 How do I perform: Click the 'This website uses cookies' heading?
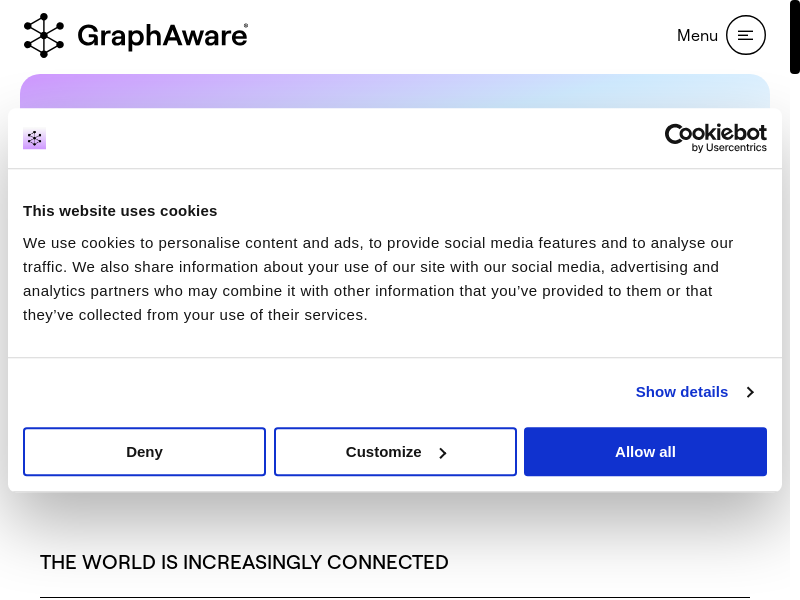click(120, 211)
